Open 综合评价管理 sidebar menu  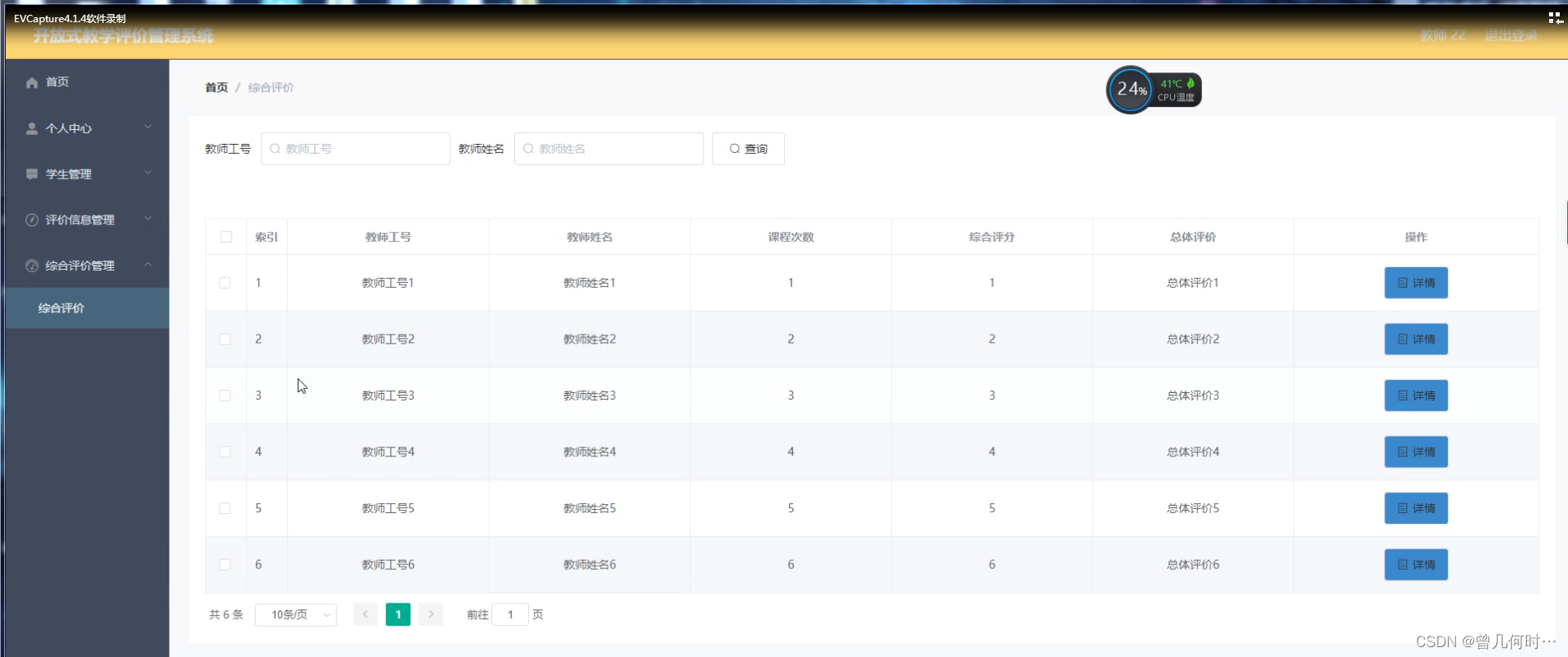[x=87, y=266]
